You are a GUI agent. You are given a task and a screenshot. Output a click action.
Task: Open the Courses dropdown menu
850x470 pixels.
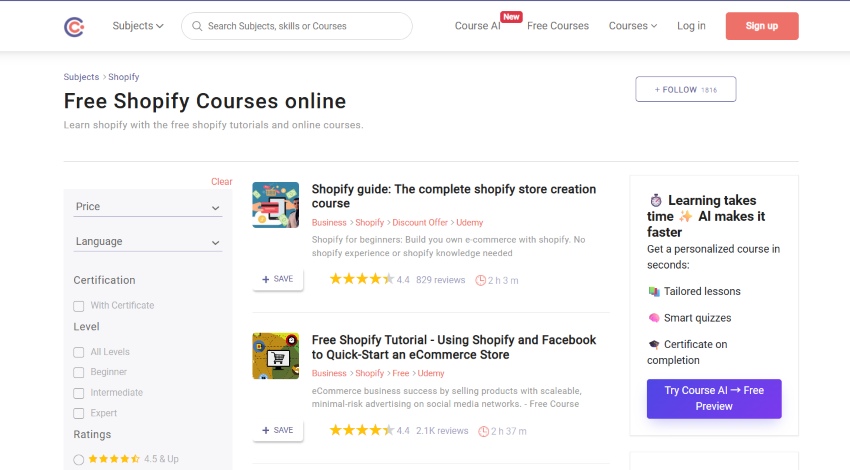click(x=633, y=25)
